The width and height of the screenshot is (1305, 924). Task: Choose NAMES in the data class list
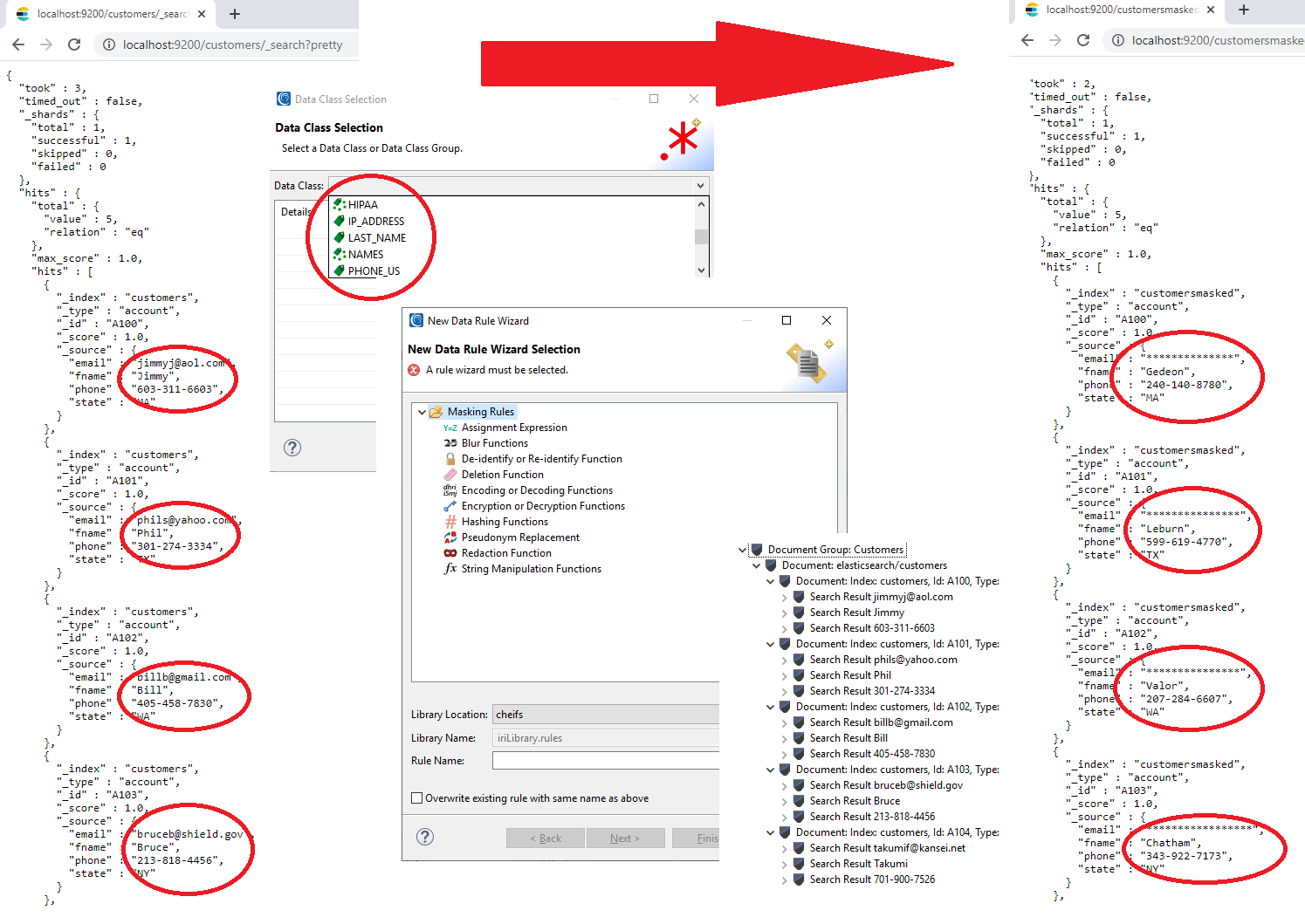point(366,255)
